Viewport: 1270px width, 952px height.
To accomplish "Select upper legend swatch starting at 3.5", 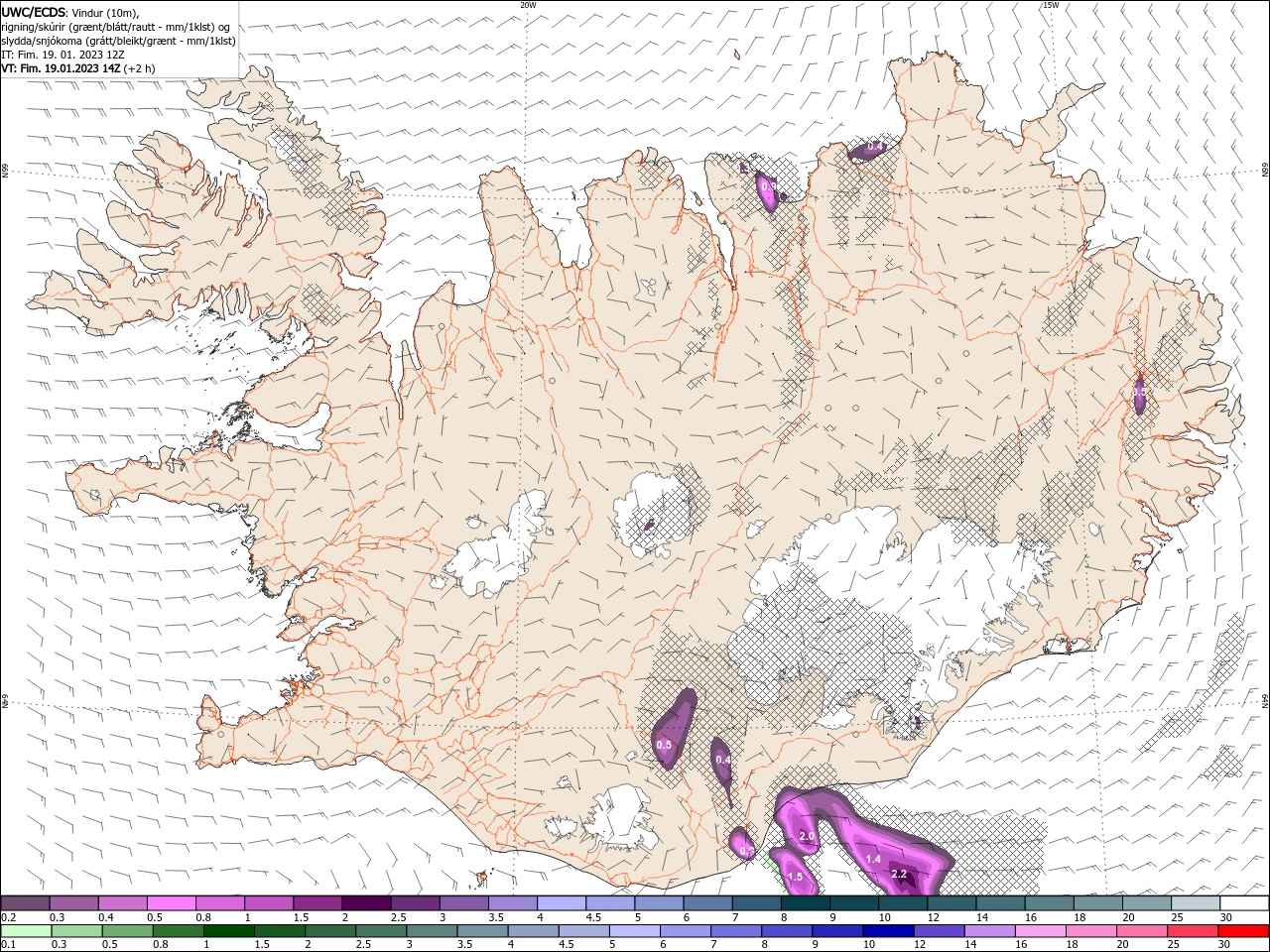I will pyautogui.click(x=513, y=903).
